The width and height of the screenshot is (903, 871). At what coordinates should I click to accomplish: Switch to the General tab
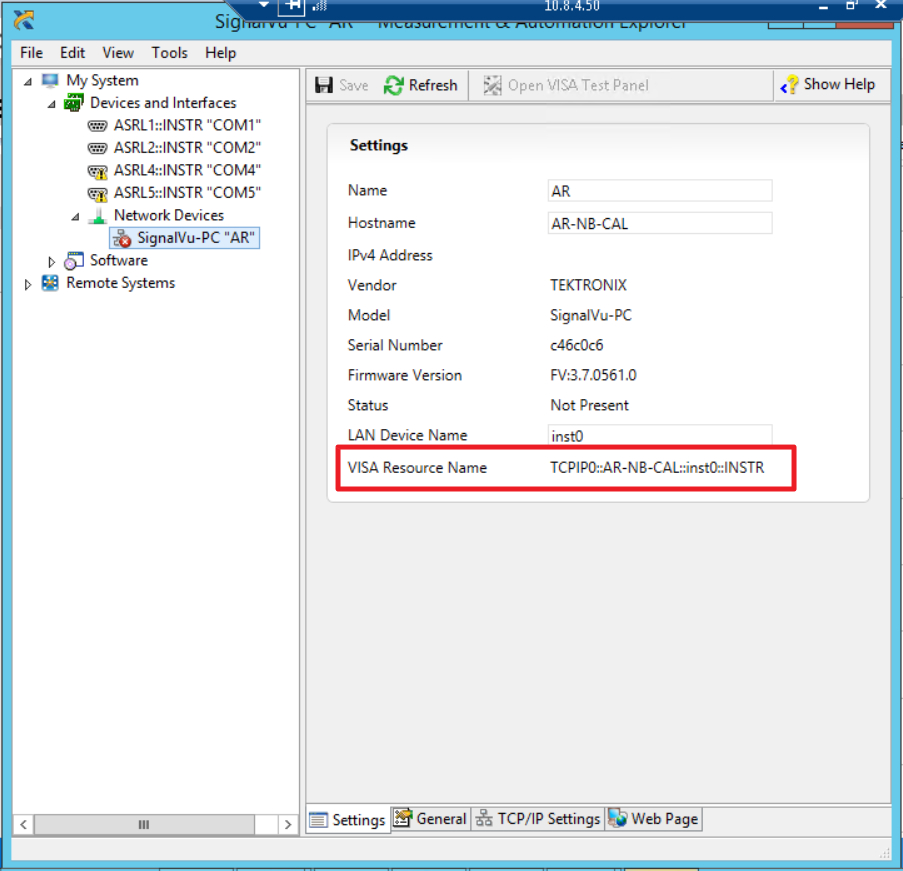pyautogui.click(x=431, y=819)
